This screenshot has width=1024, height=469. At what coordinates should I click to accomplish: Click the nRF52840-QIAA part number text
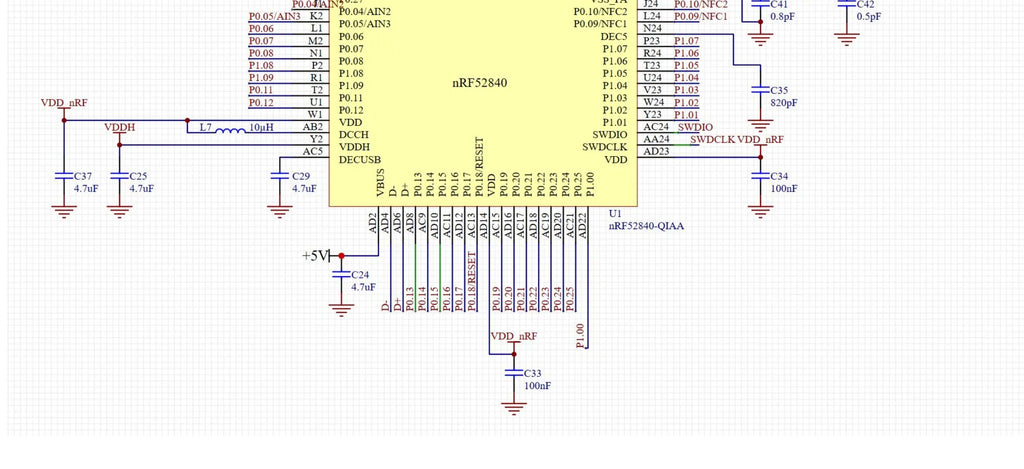(647, 226)
